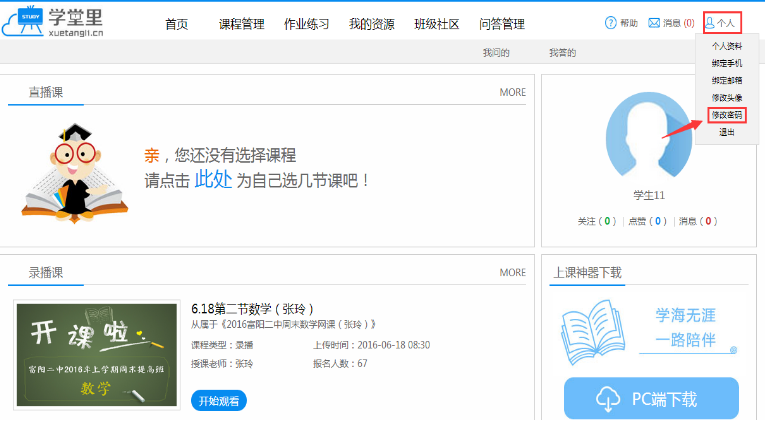Open the 课程管理 menu item
The width and height of the screenshot is (765, 423).
(x=240, y=24)
